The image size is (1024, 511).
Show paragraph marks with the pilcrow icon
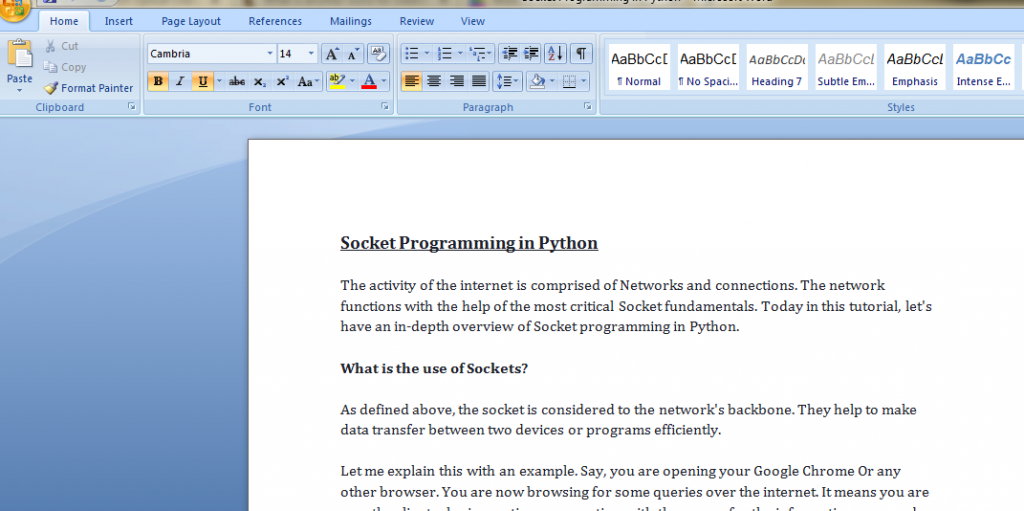(x=580, y=54)
